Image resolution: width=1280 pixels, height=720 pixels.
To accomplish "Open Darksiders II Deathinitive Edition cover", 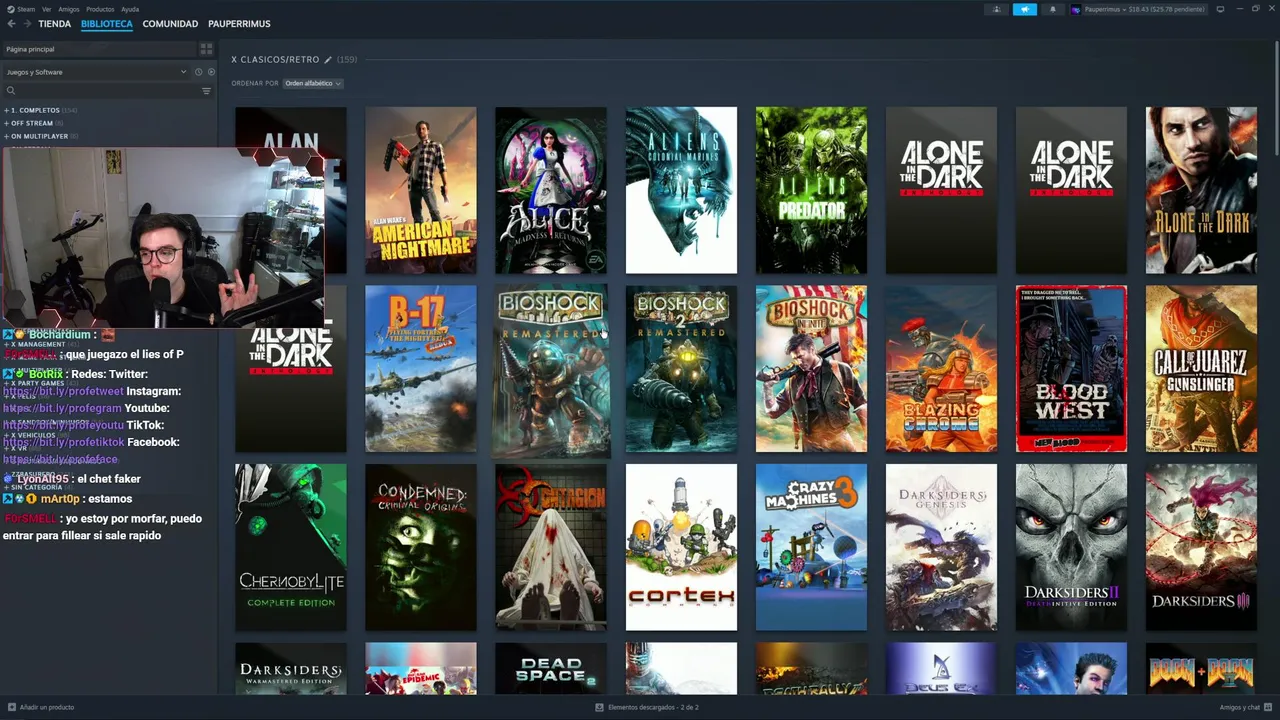I will (x=1071, y=547).
